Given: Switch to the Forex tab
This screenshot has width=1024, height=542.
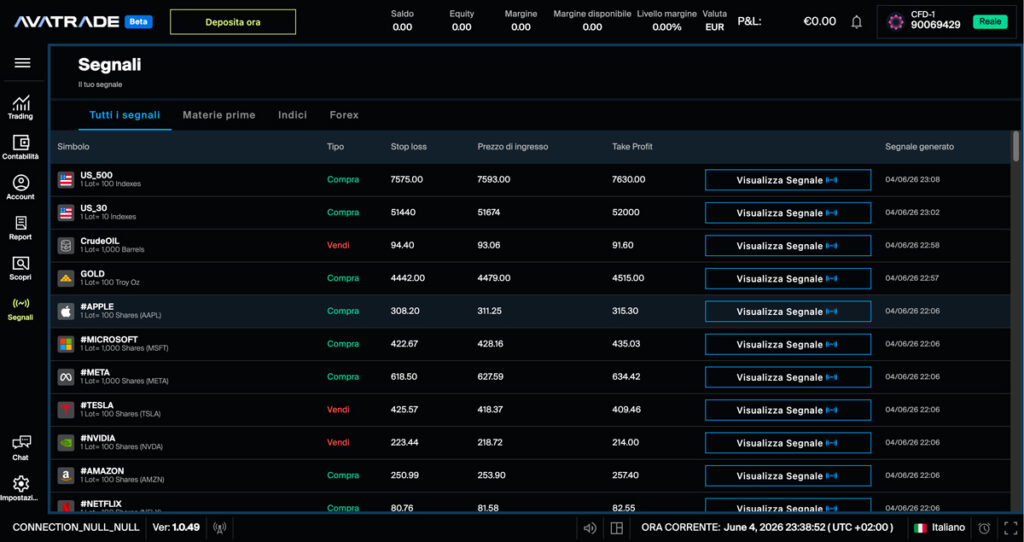Looking at the screenshot, I should pyautogui.click(x=344, y=115).
